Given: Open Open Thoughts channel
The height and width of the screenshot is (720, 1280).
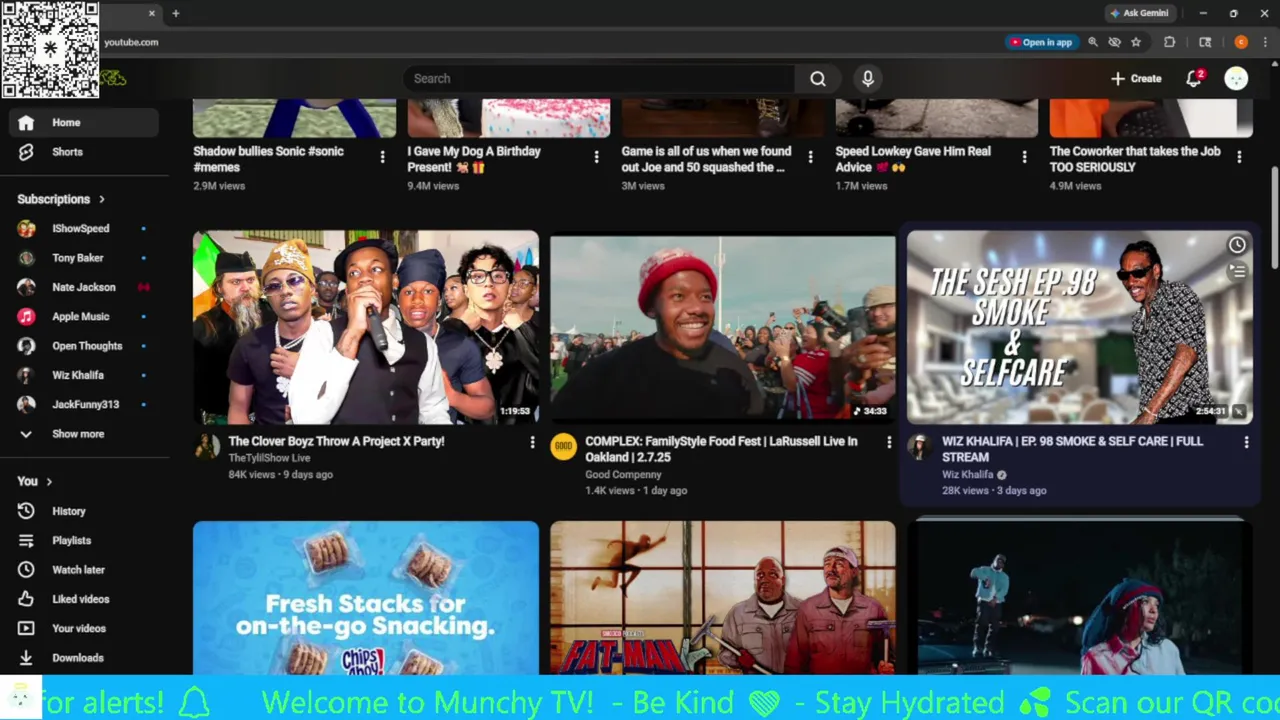Looking at the screenshot, I should [84, 346].
